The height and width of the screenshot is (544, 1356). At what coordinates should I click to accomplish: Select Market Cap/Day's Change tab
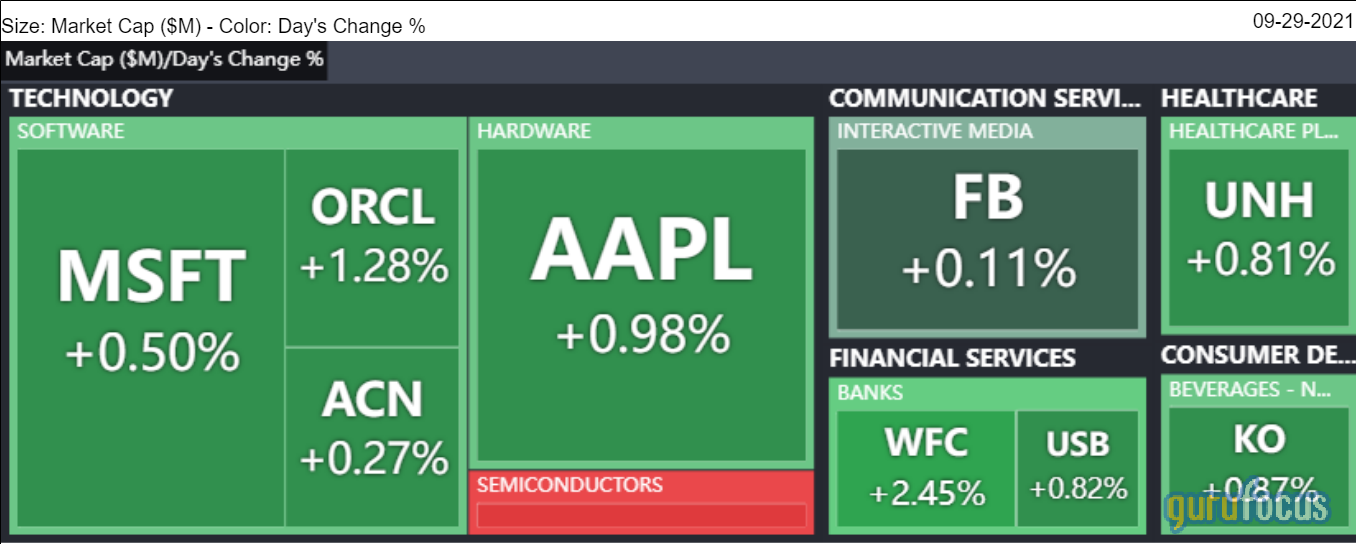pos(165,60)
